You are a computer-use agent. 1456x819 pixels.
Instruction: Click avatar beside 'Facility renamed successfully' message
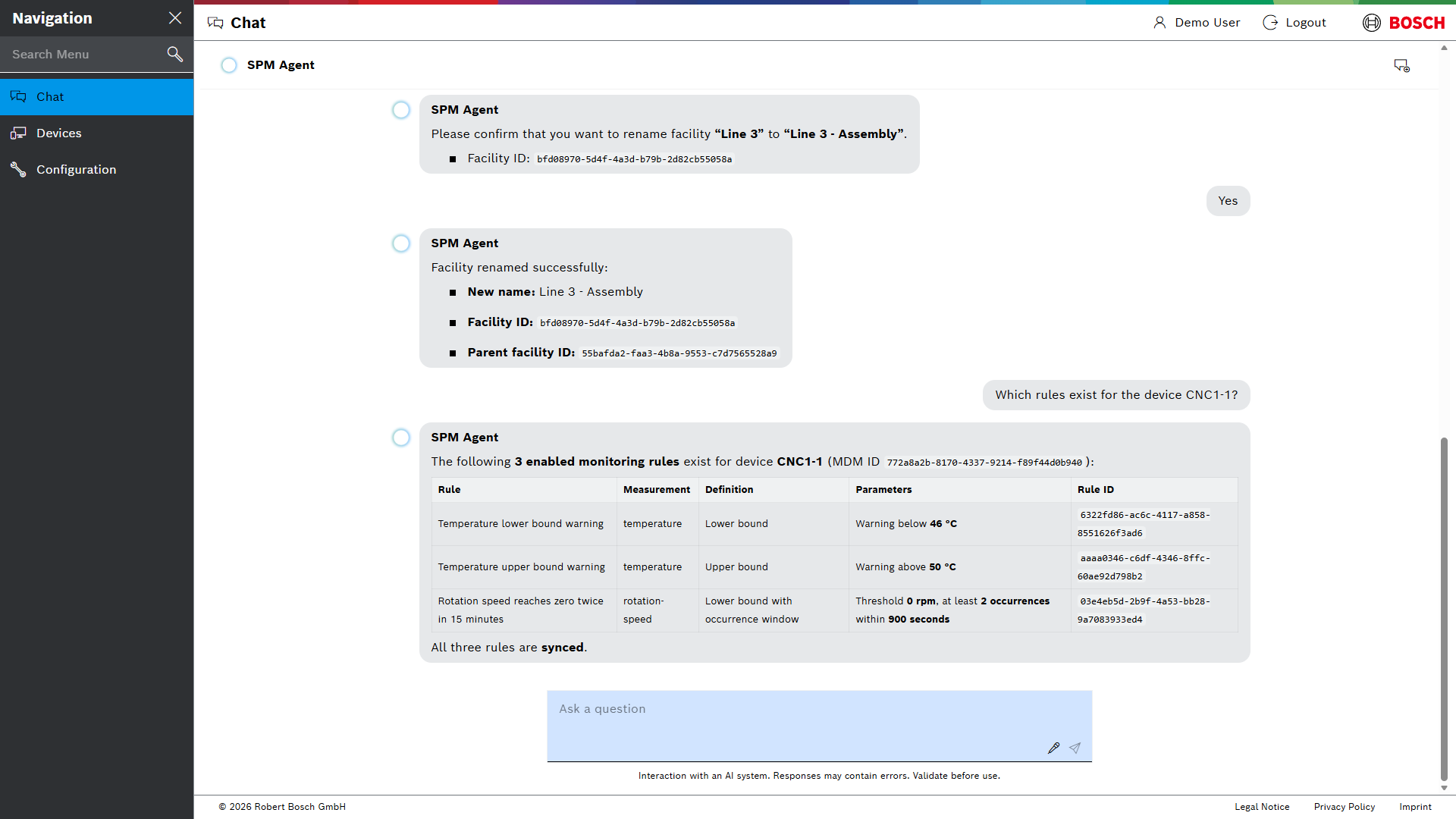(401, 243)
